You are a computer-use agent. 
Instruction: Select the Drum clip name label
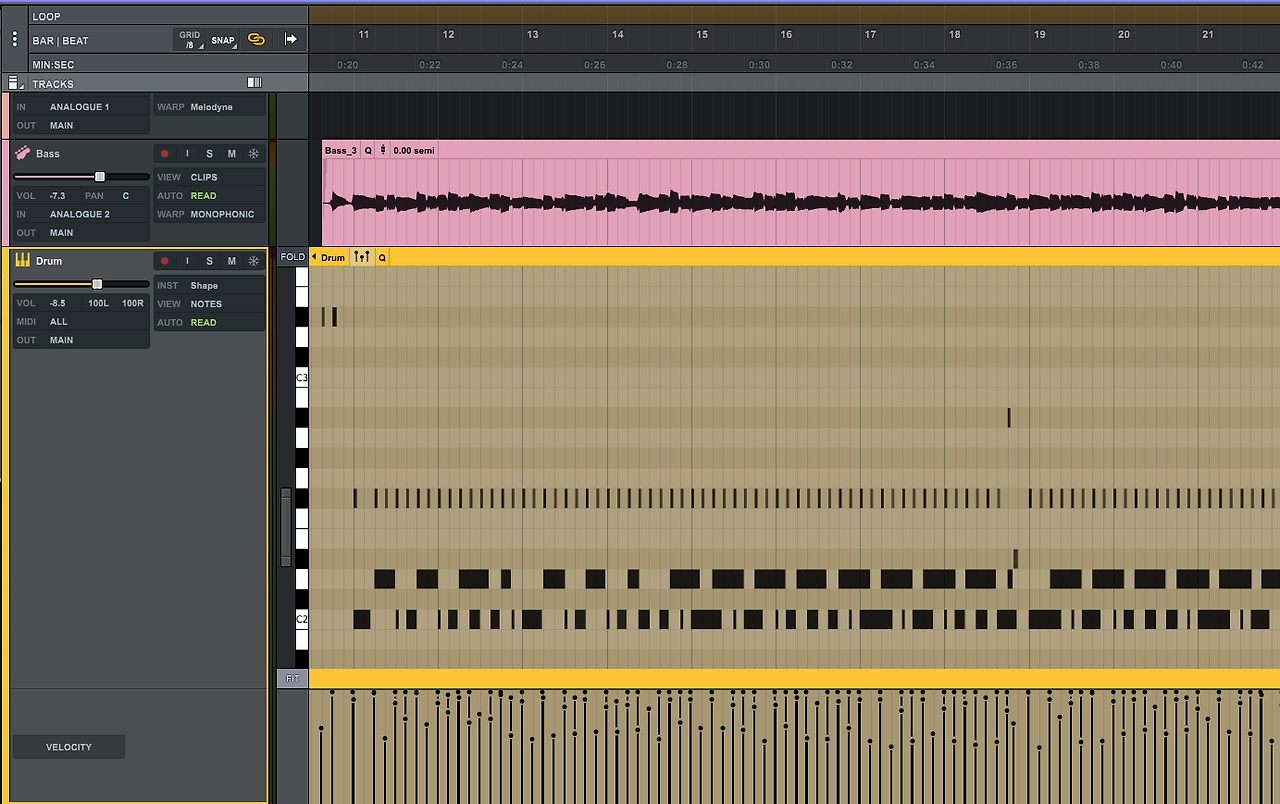tap(333, 258)
